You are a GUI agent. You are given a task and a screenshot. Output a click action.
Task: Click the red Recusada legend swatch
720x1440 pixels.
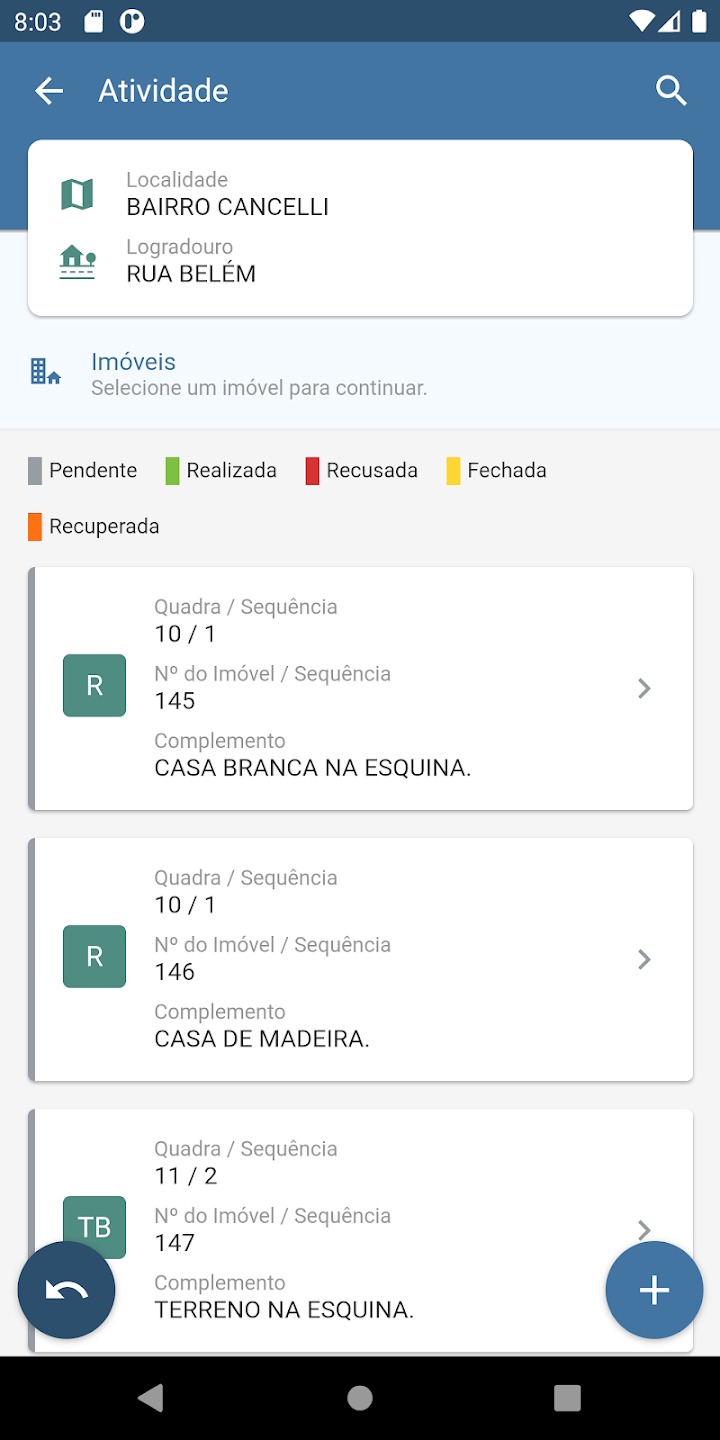pos(312,471)
